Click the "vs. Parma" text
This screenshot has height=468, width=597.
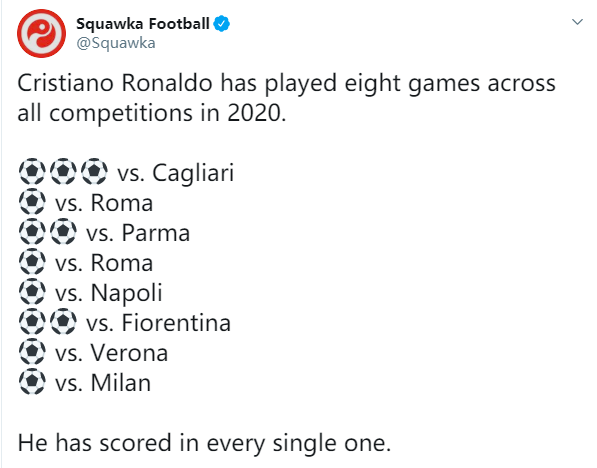(138, 233)
